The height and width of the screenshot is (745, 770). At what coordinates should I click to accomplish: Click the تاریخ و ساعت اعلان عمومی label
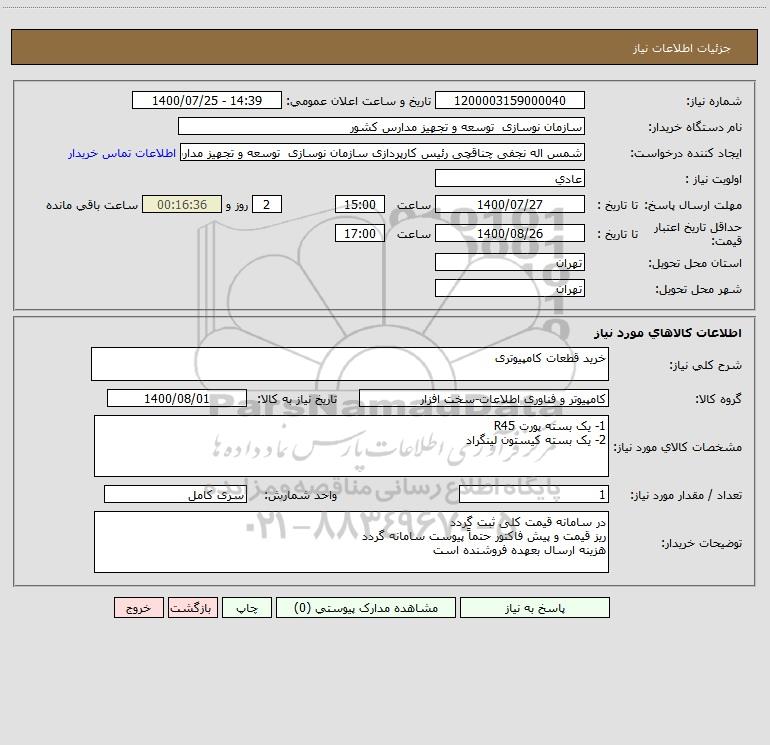[x=359, y=102]
